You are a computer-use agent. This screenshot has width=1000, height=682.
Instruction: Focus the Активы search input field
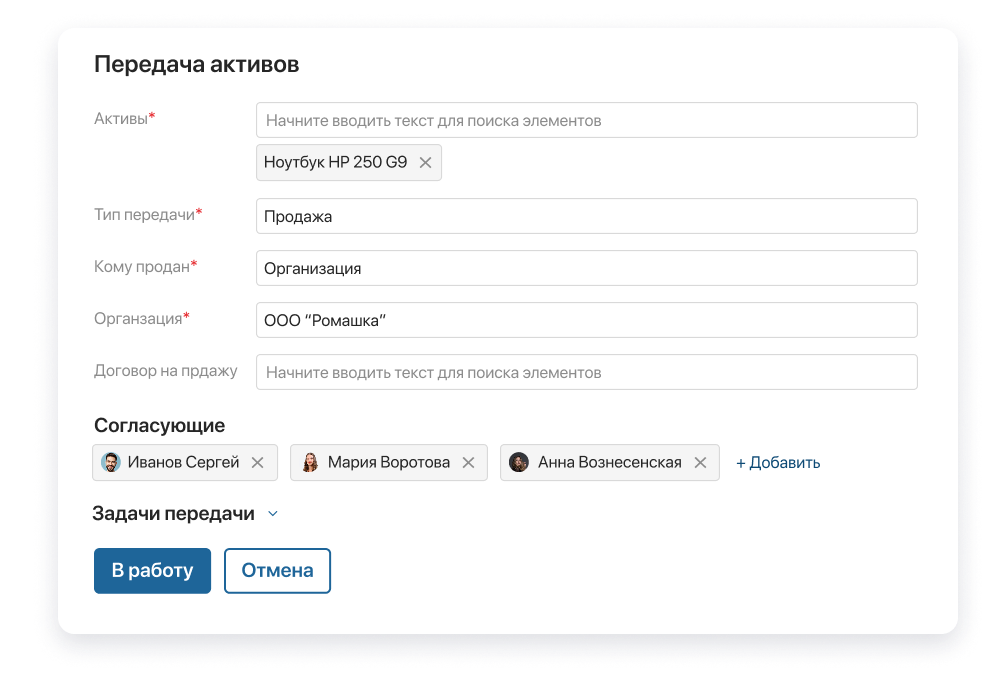[587, 119]
